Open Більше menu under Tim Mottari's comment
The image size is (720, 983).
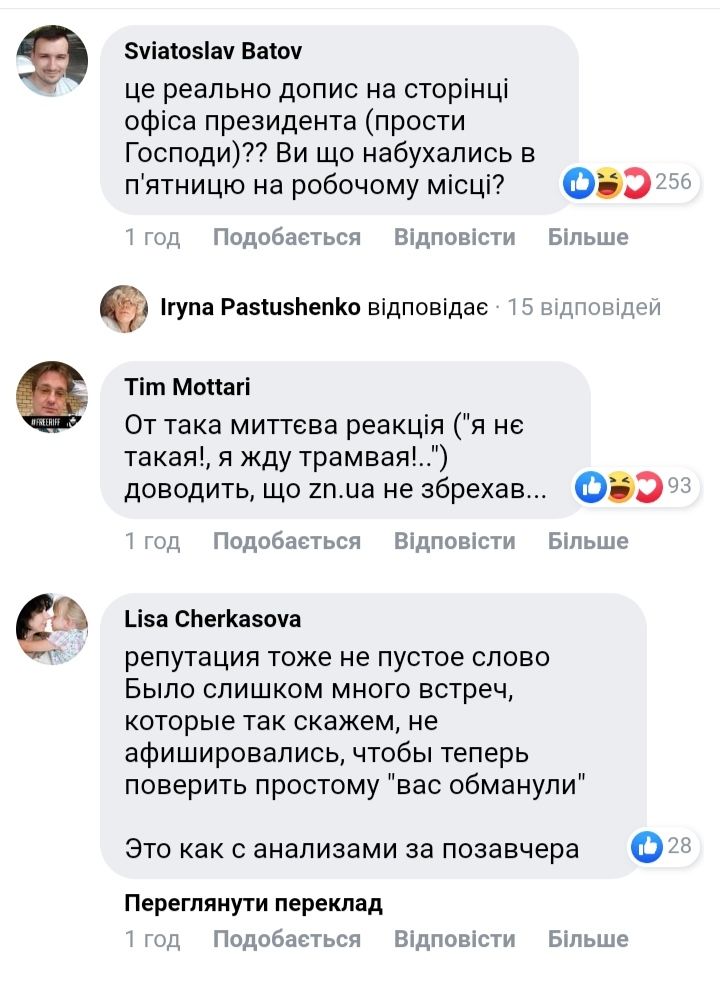pos(588,541)
